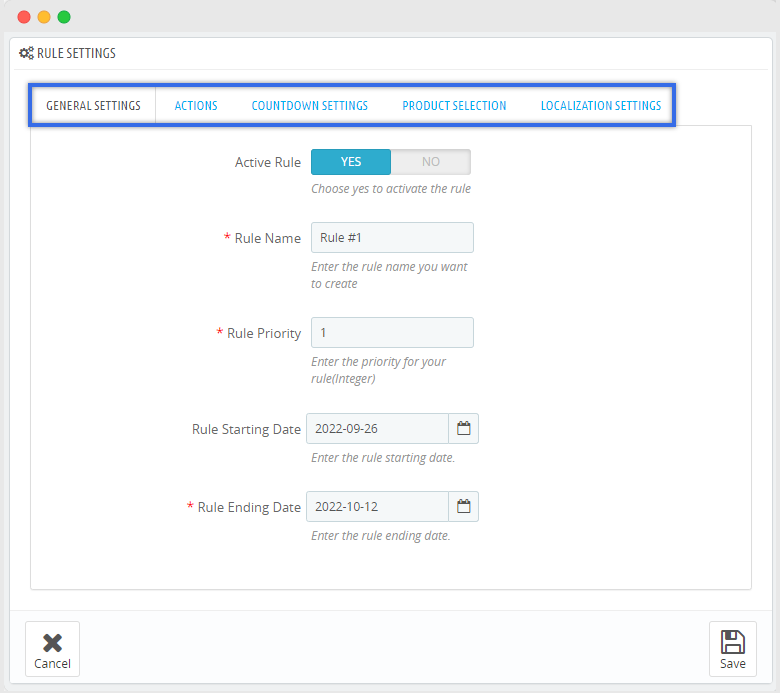The width and height of the screenshot is (780, 693).
Task: Click the 'Rule Priority' label
Action: pos(264,333)
